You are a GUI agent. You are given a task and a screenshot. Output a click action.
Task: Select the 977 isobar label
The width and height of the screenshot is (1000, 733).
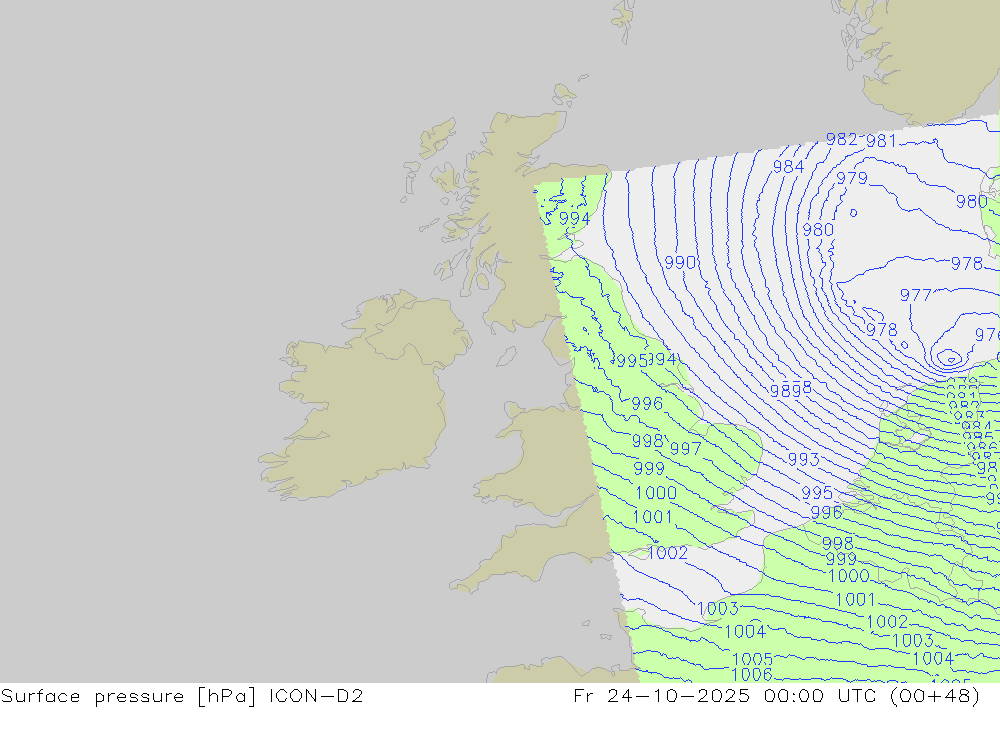[x=916, y=295]
